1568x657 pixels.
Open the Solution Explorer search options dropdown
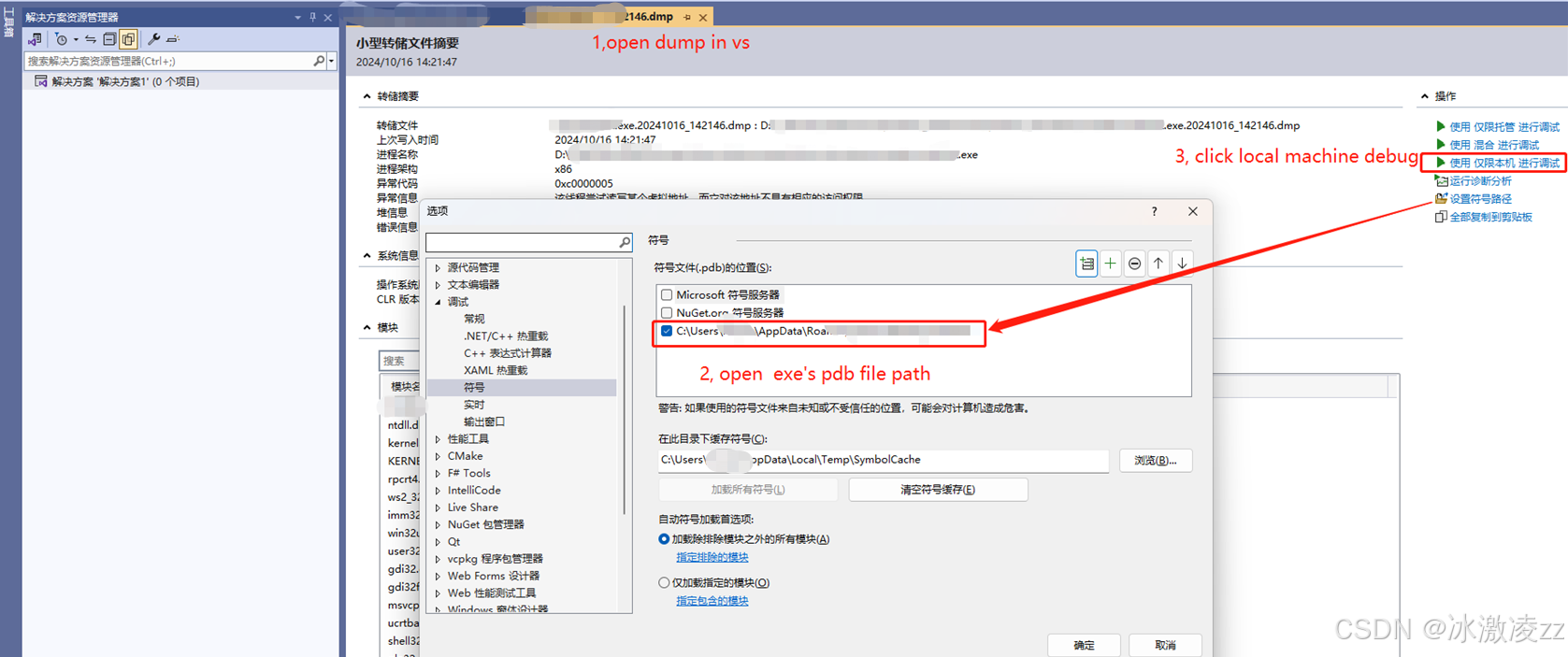point(331,61)
